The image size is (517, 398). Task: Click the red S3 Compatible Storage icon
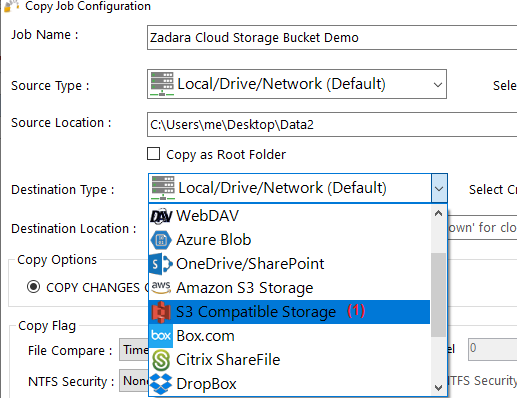(161, 312)
